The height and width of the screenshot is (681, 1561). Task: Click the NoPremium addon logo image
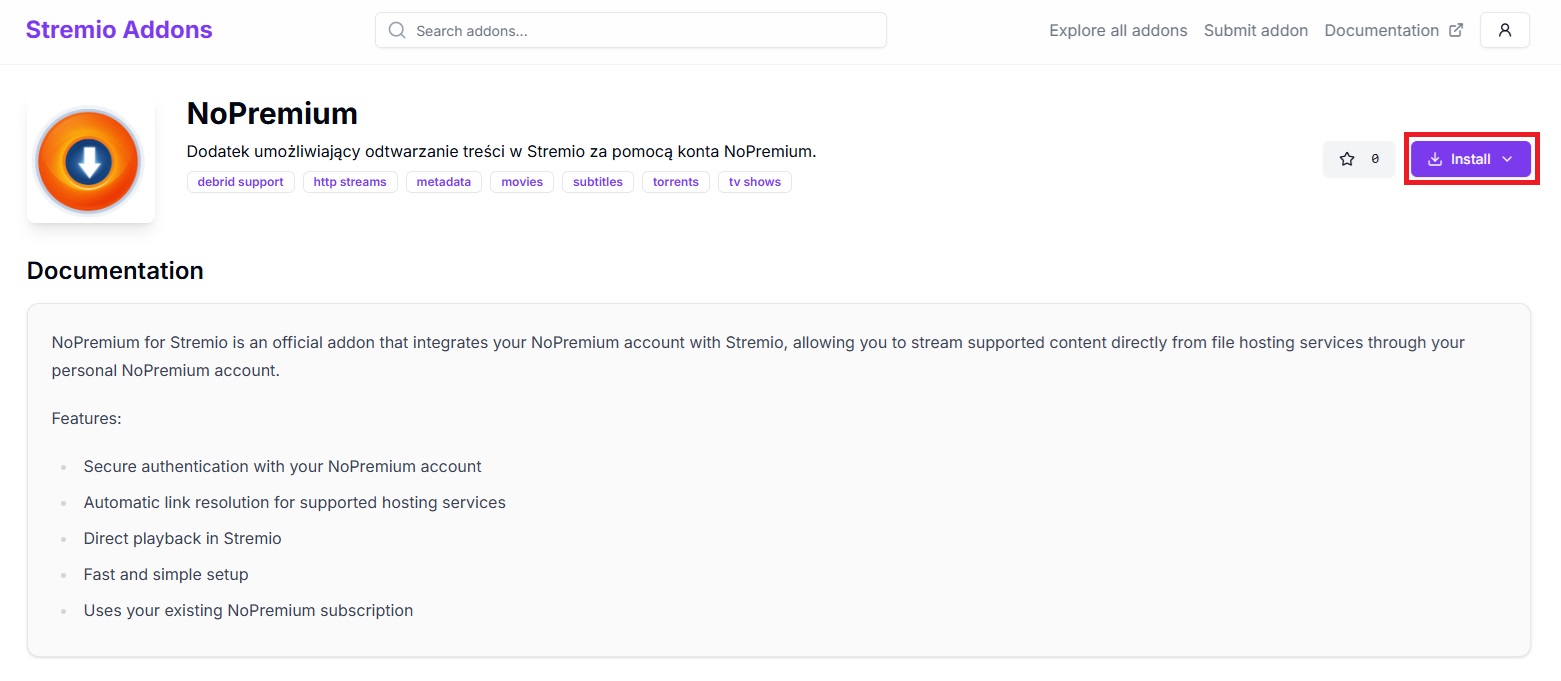[90, 161]
